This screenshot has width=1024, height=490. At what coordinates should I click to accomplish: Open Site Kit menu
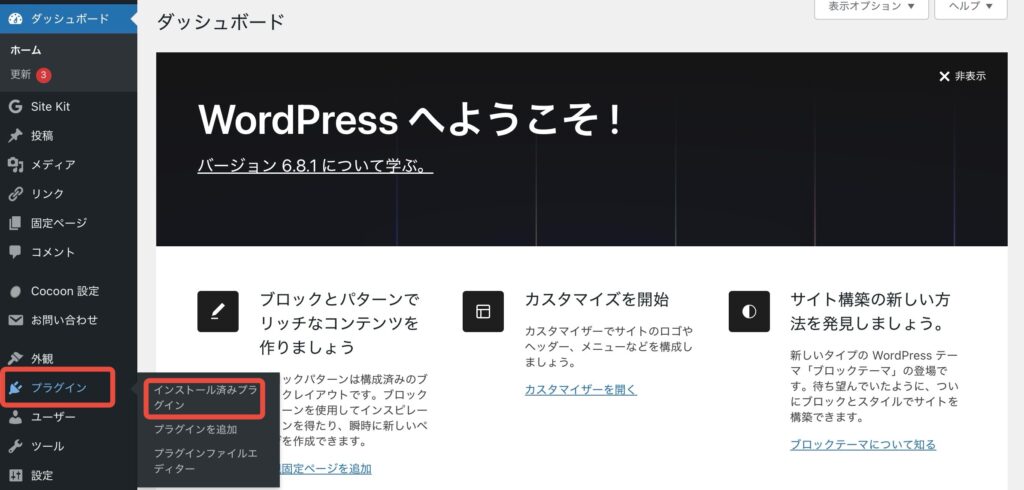tap(69, 106)
